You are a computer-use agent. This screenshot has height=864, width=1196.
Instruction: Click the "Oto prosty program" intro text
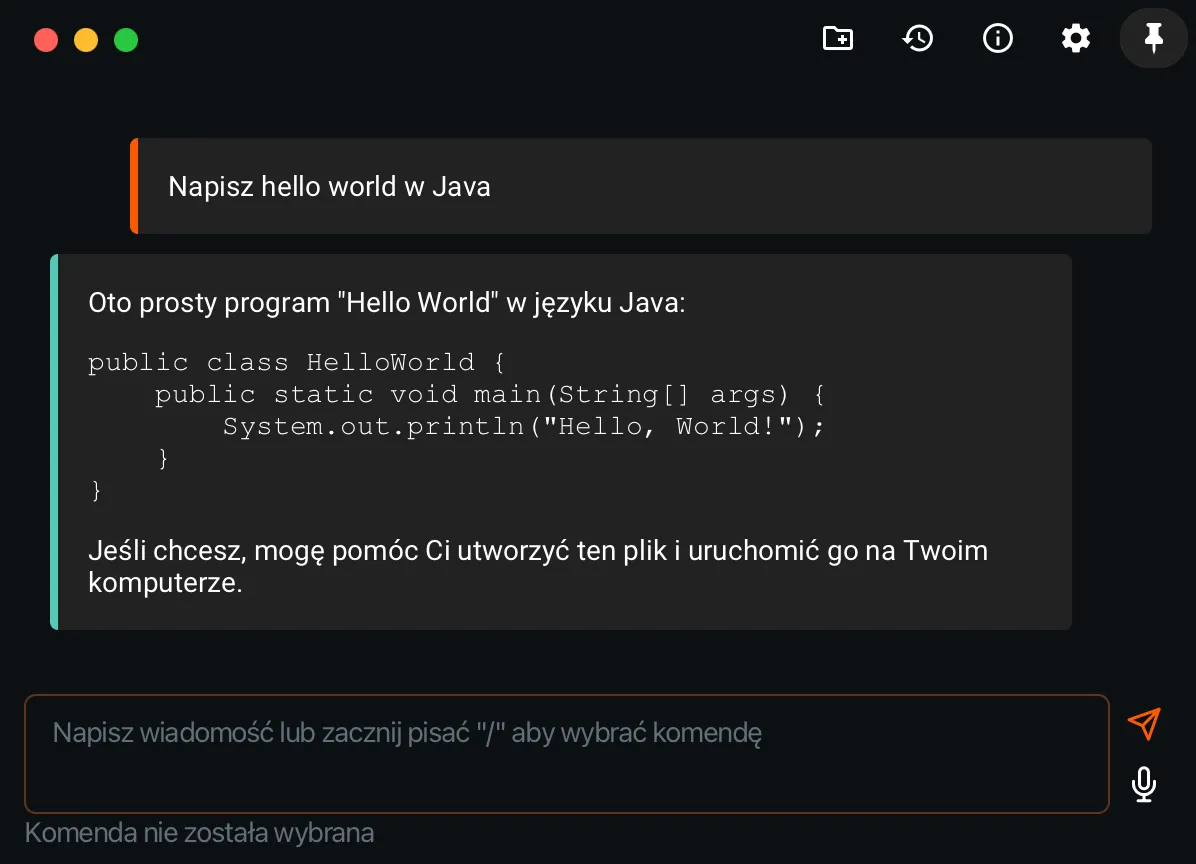click(386, 303)
